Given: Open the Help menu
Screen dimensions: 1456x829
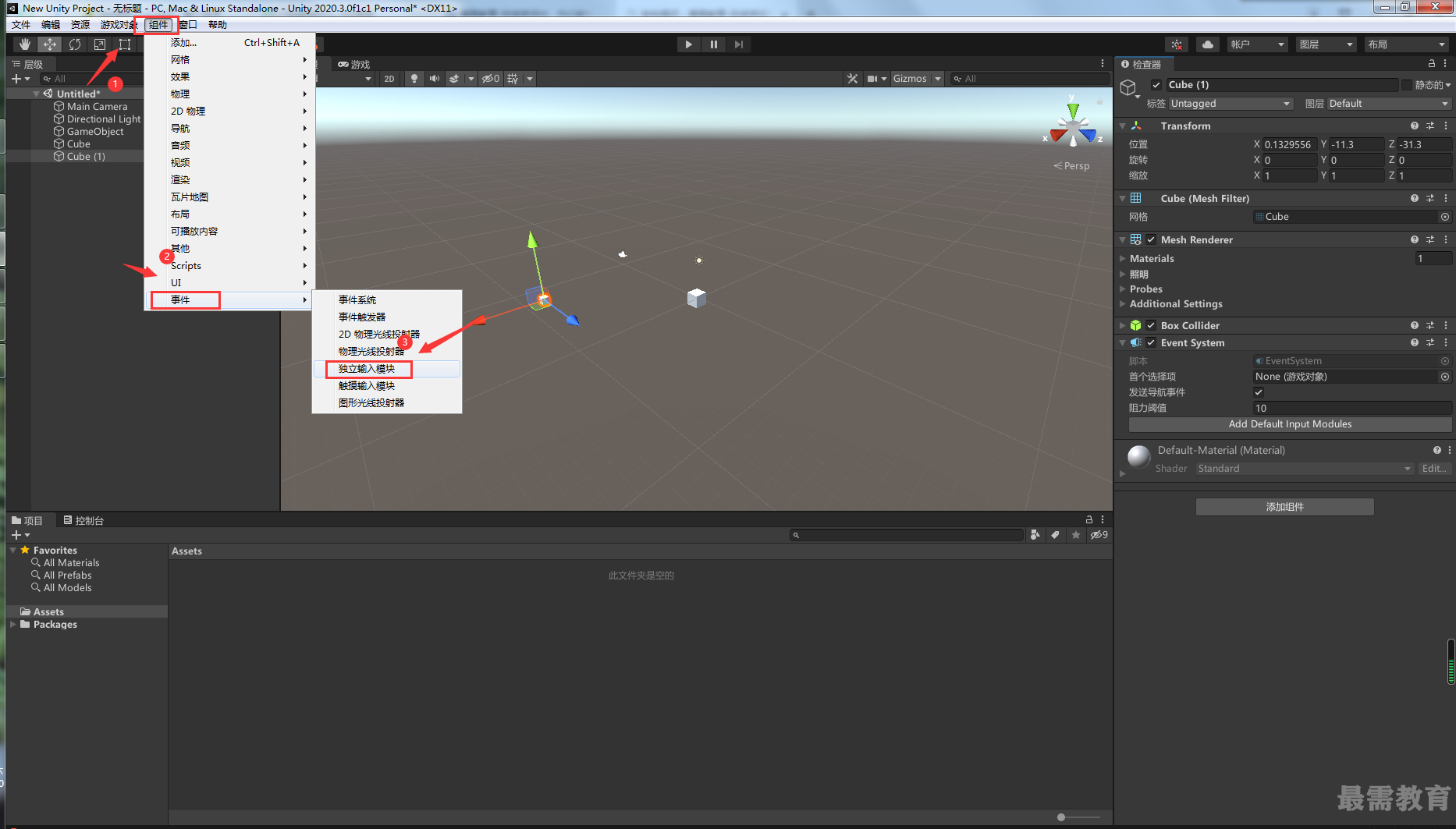Looking at the screenshot, I should (x=218, y=25).
